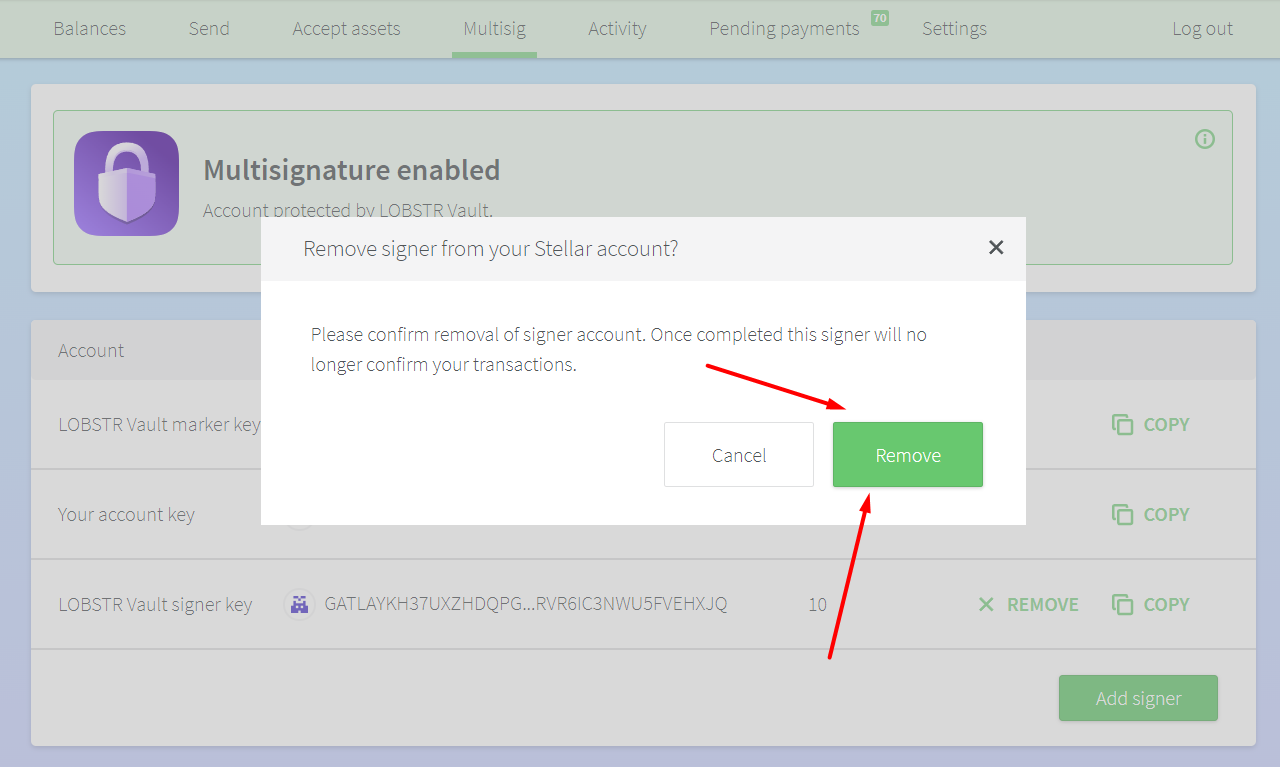The width and height of the screenshot is (1280, 767).
Task: Confirm with the green Remove button
Action: 907,455
